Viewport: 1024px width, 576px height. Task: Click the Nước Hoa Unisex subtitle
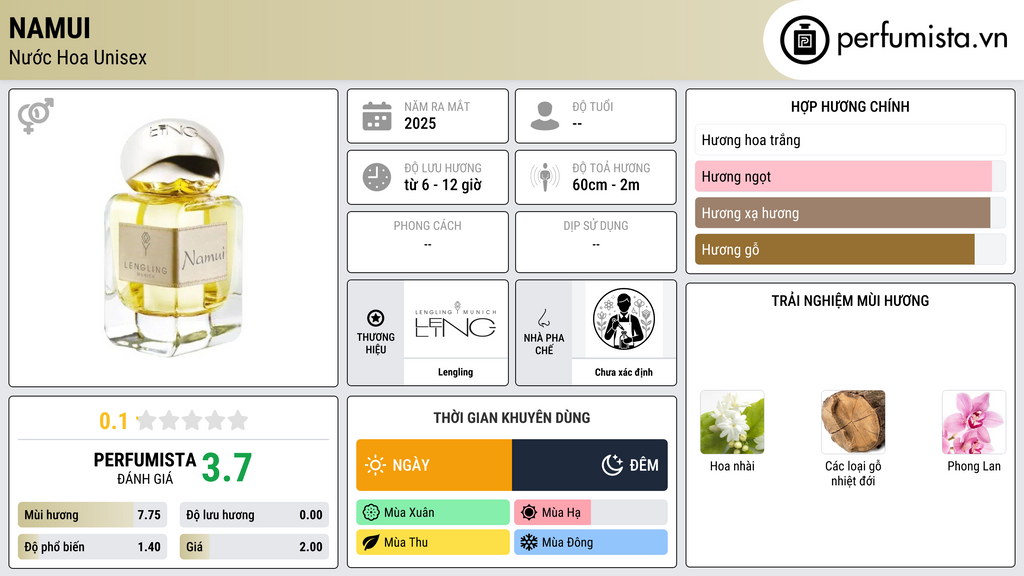point(78,57)
